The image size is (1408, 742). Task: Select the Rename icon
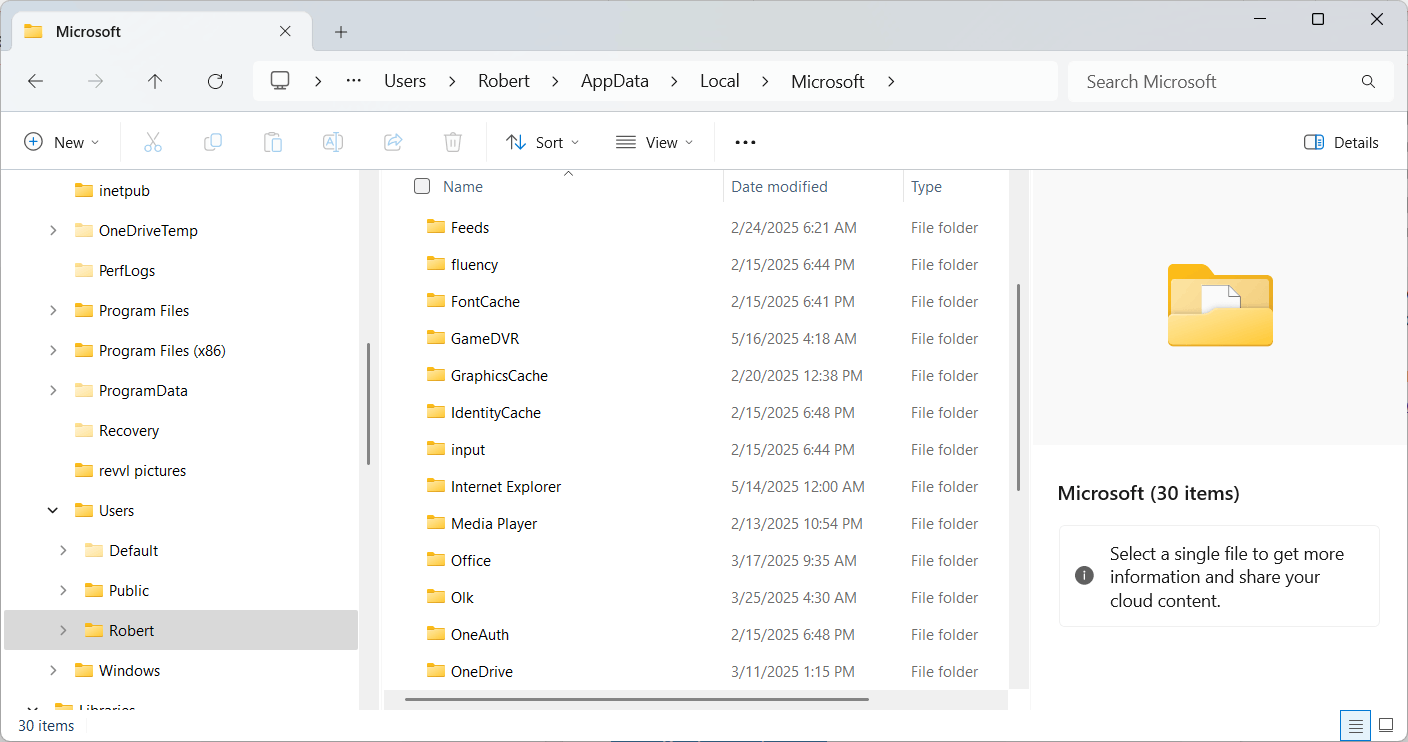pyautogui.click(x=332, y=142)
